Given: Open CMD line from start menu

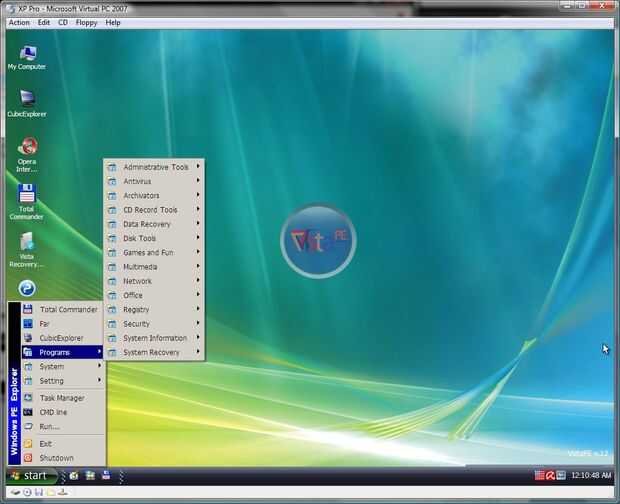Looking at the screenshot, I should [63, 412].
